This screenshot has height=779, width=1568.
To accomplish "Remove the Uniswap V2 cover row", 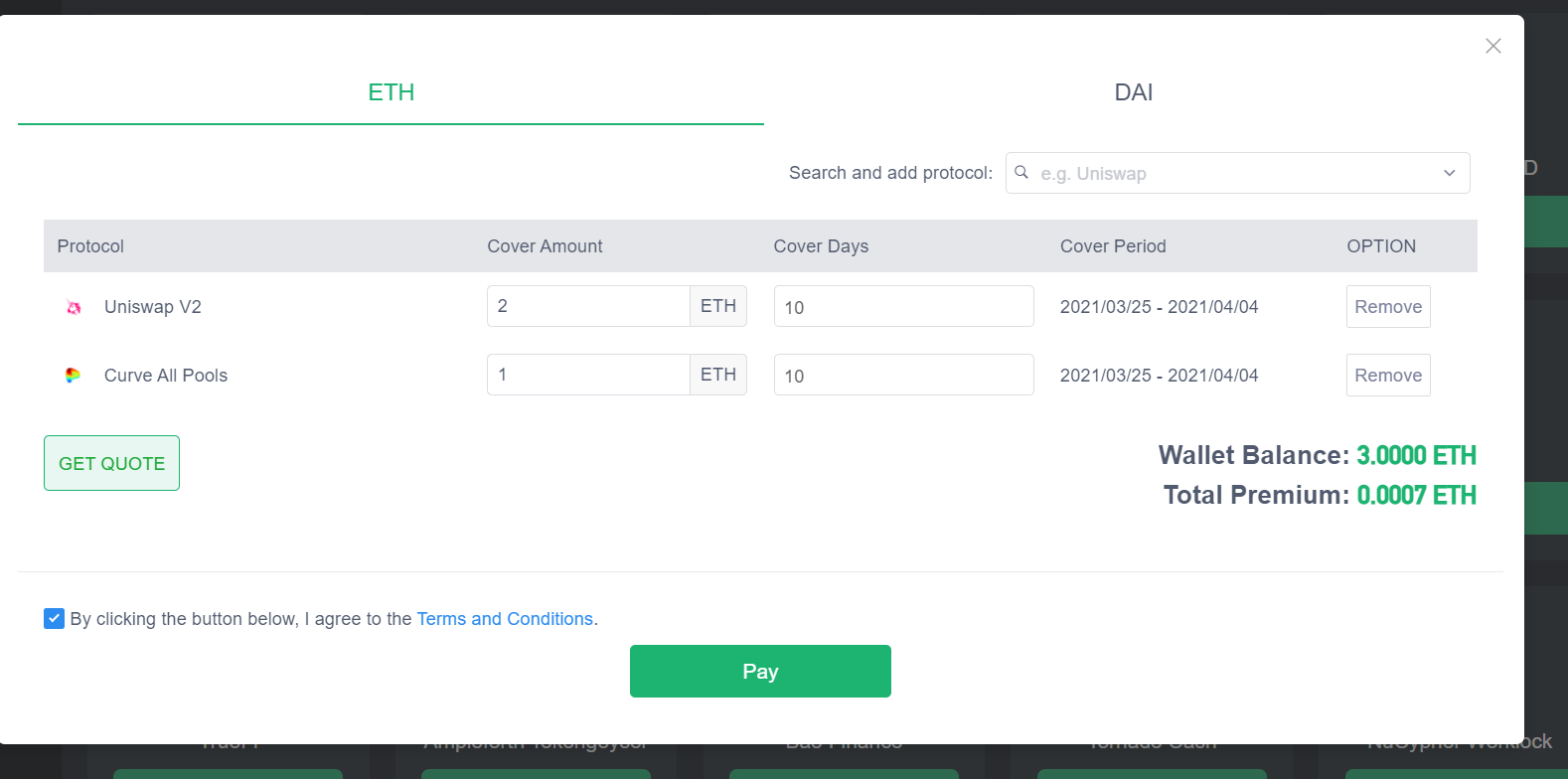I will 1388,306.
